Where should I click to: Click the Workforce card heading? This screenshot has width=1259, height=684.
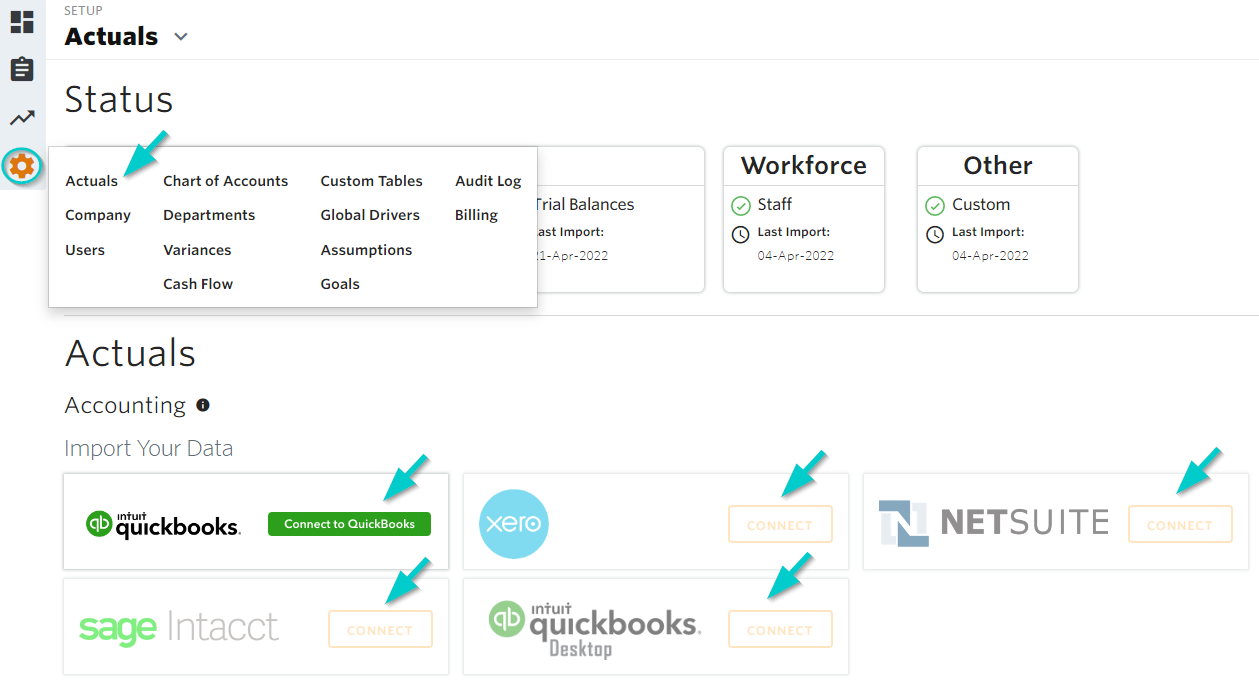[804, 166]
